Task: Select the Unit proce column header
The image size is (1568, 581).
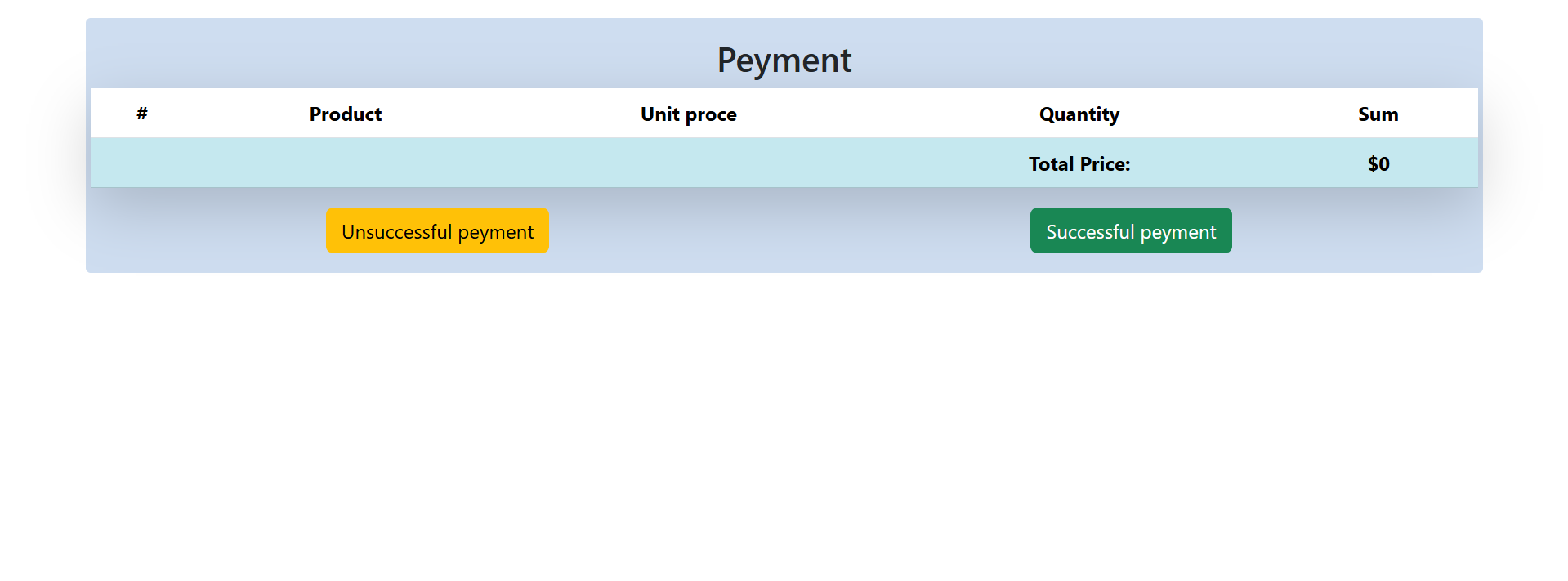Action: 688,114
